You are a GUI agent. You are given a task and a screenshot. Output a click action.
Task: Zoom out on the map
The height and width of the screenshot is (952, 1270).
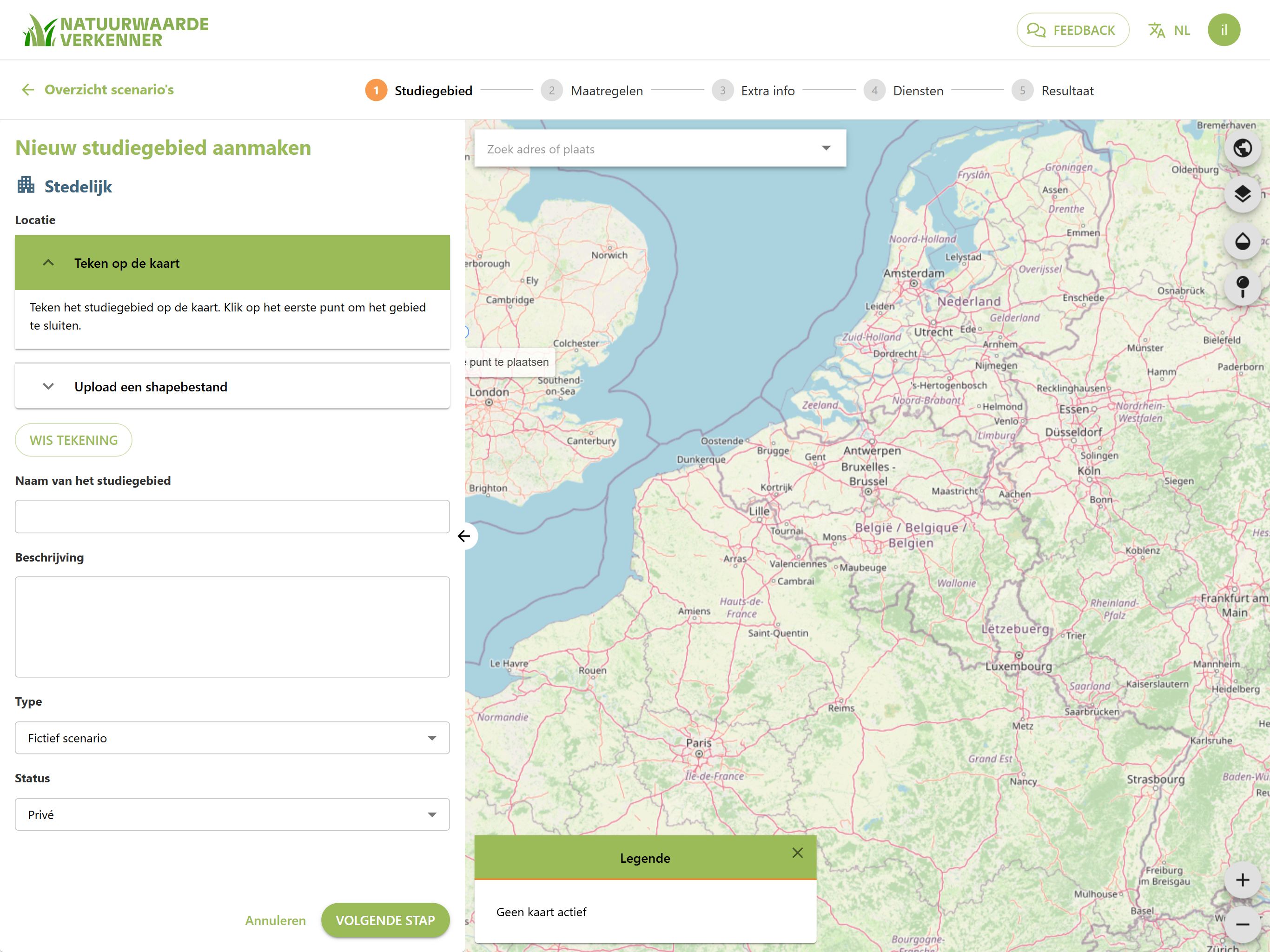pyautogui.click(x=1243, y=925)
